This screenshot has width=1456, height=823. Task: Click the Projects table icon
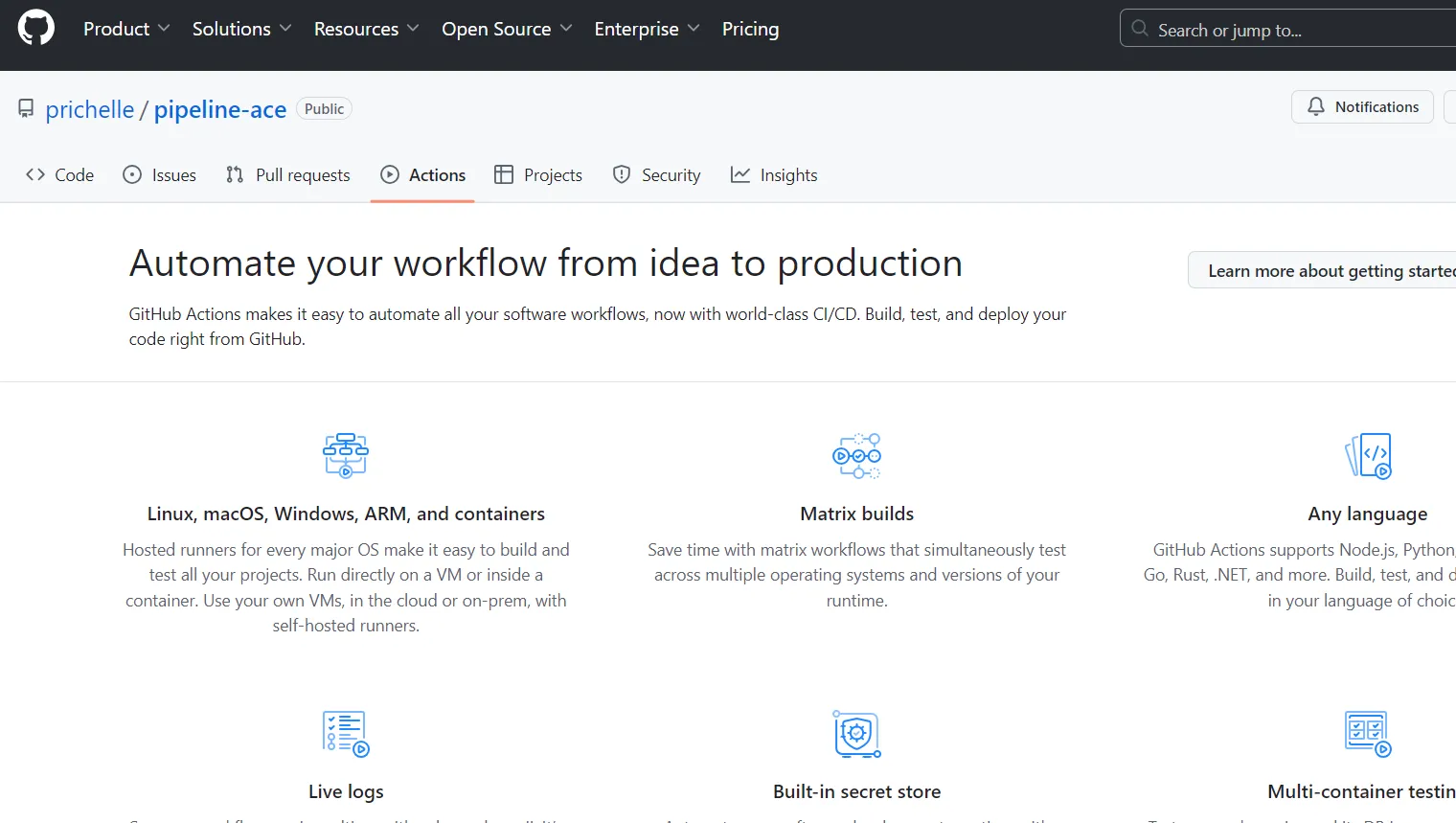[x=504, y=174]
